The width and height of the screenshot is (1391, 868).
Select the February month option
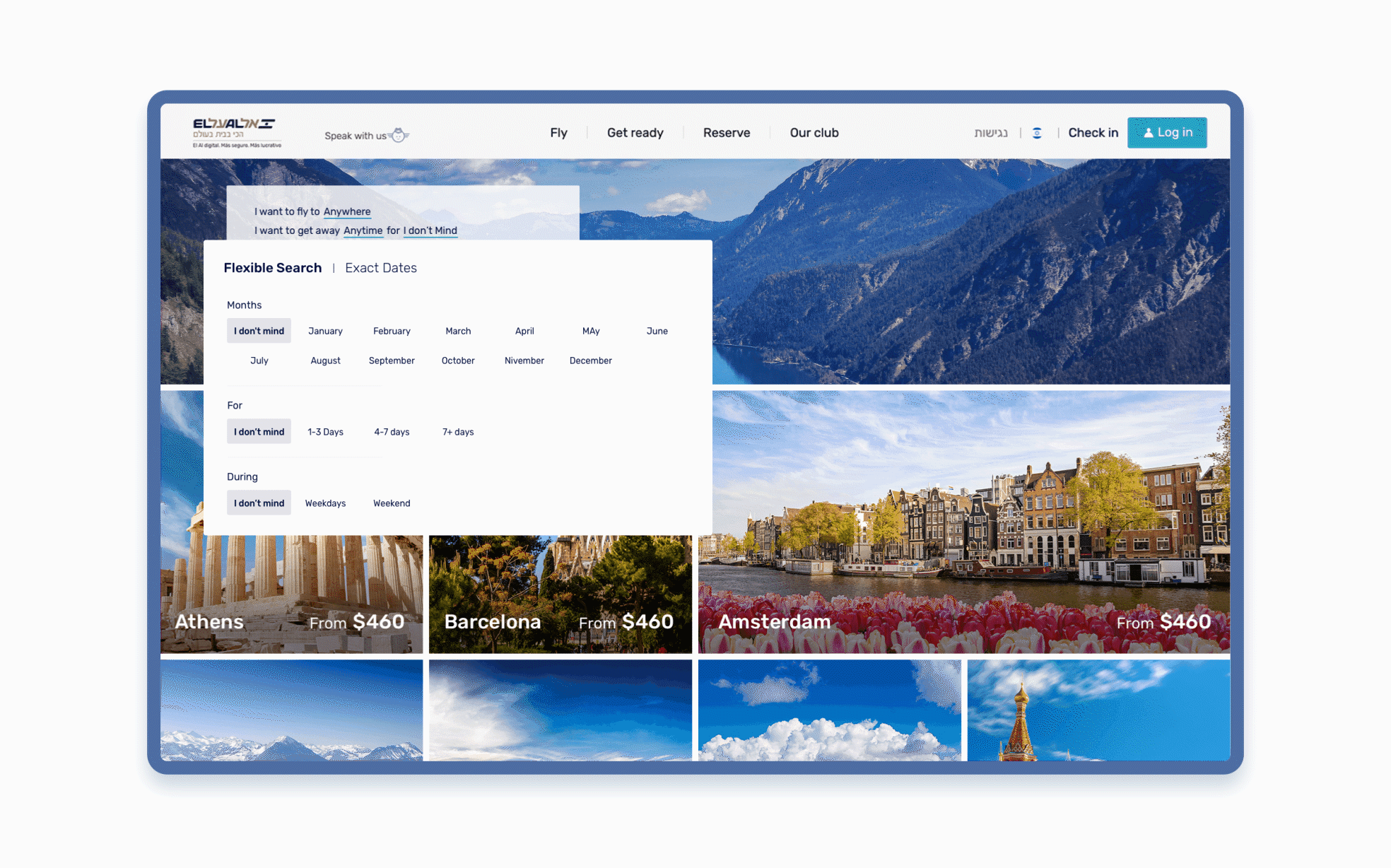click(x=392, y=331)
